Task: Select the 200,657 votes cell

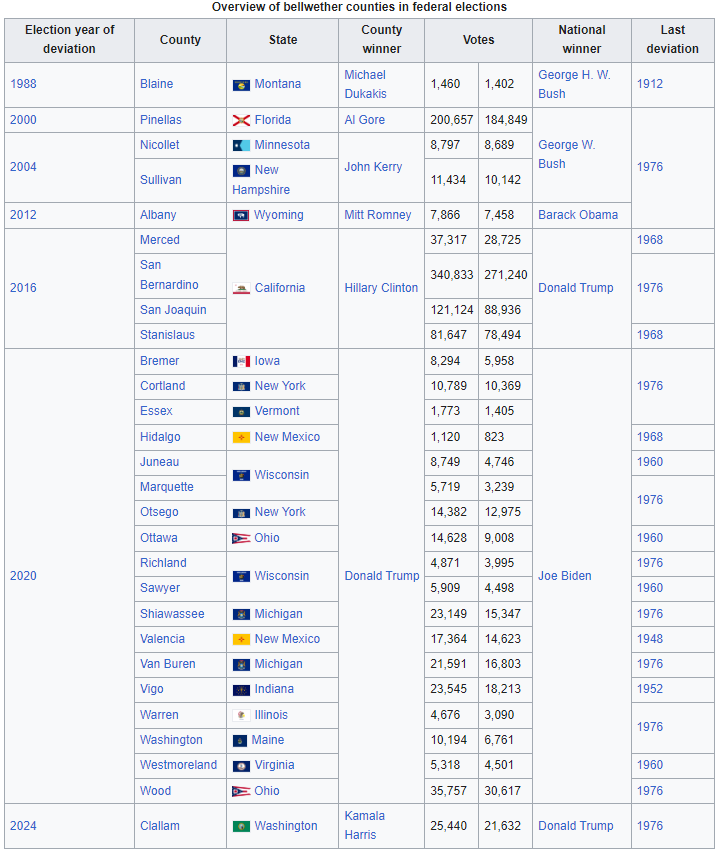Action: 451,120
